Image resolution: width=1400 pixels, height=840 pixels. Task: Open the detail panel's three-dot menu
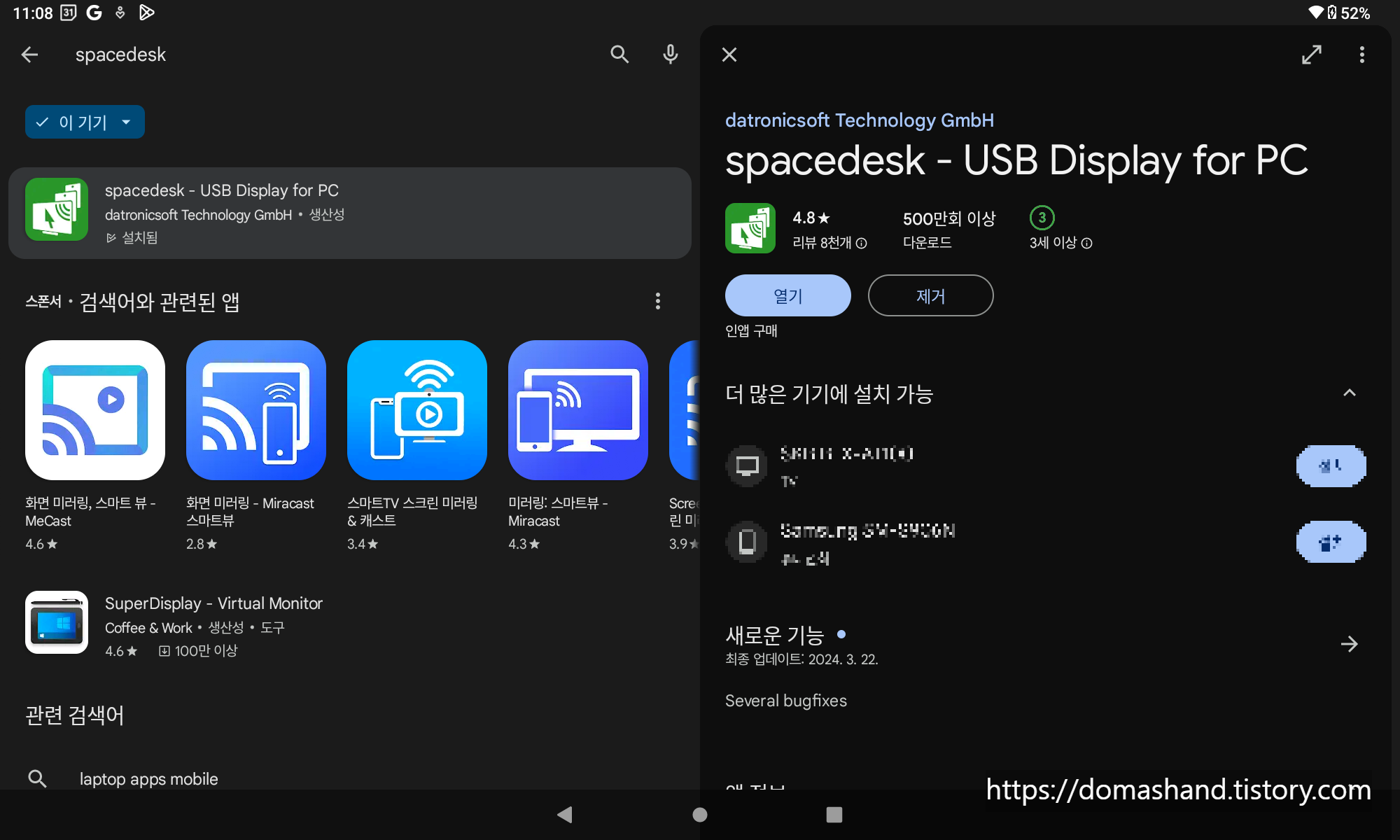click(x=1361, y=55)
